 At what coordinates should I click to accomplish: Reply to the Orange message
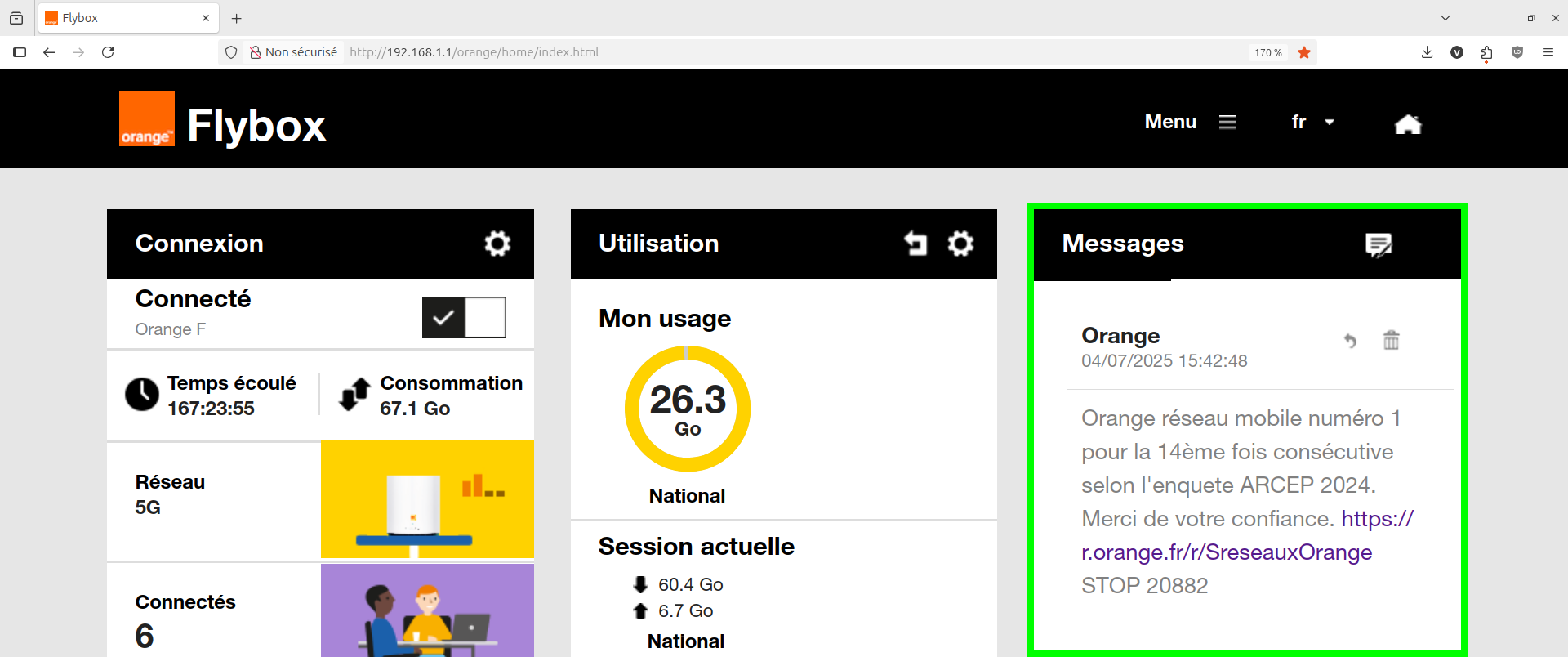(x=1350, y=340)
